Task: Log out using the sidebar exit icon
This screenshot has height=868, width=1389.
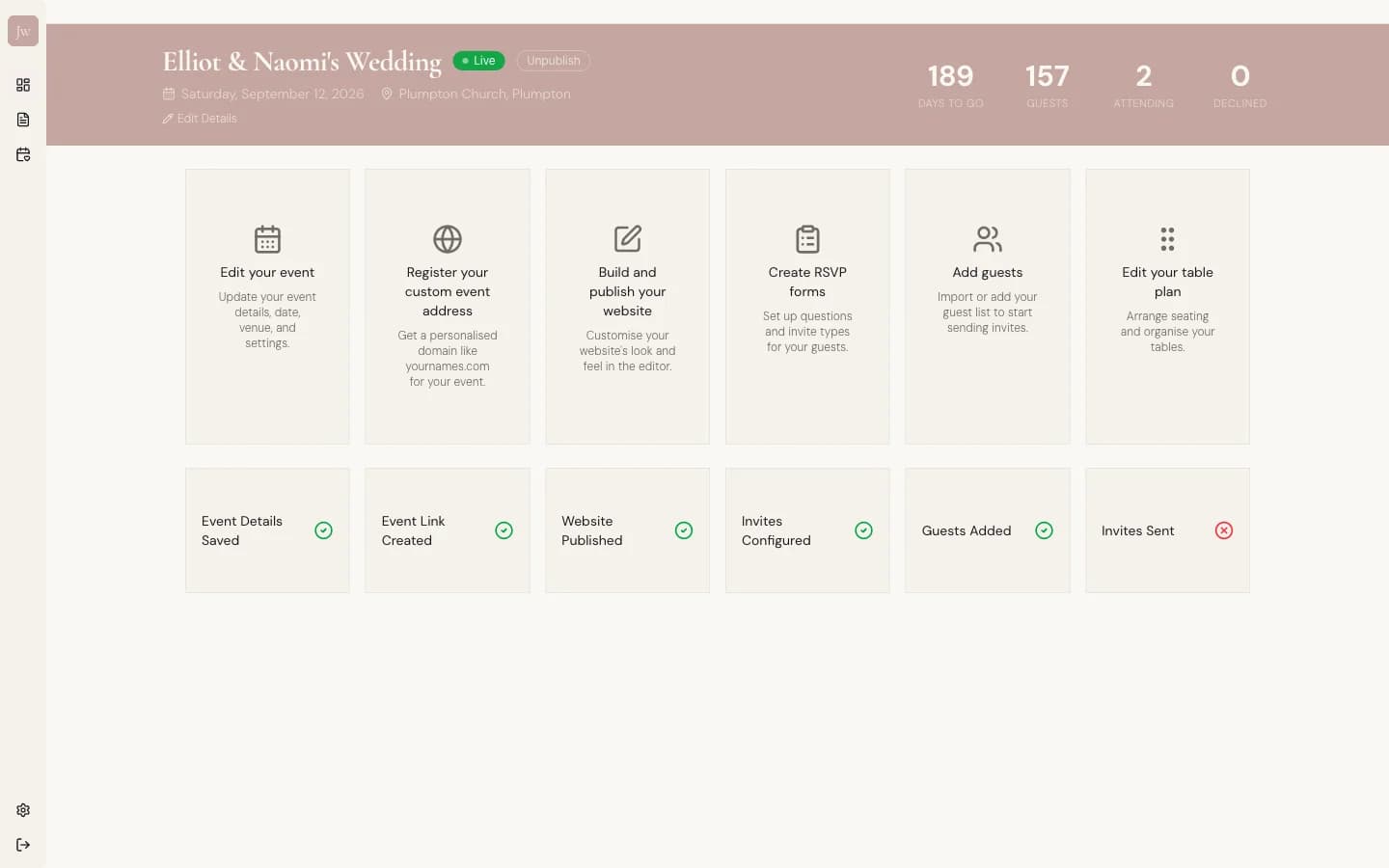Action: click(23, 845)
